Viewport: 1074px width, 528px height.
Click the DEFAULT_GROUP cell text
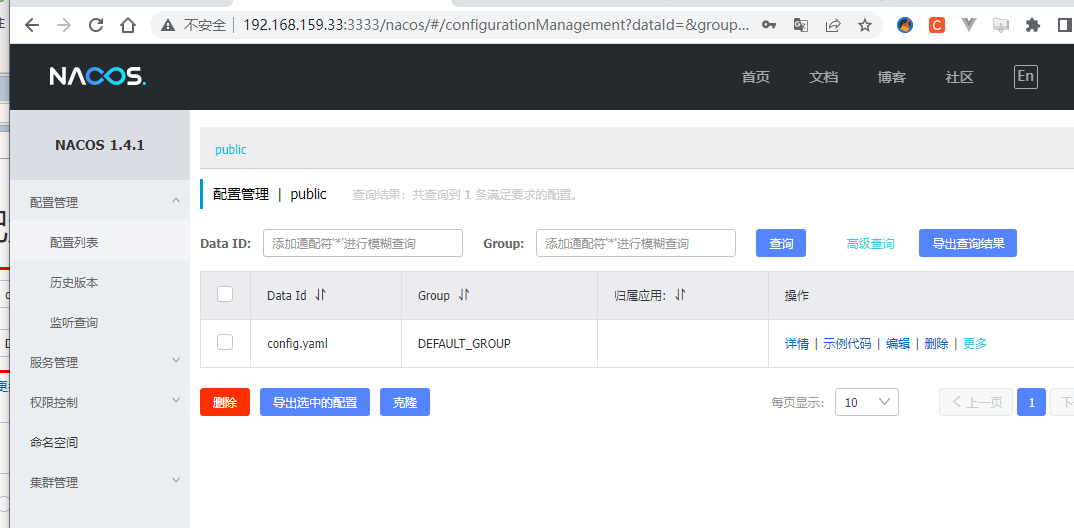(x=464, y=344)
